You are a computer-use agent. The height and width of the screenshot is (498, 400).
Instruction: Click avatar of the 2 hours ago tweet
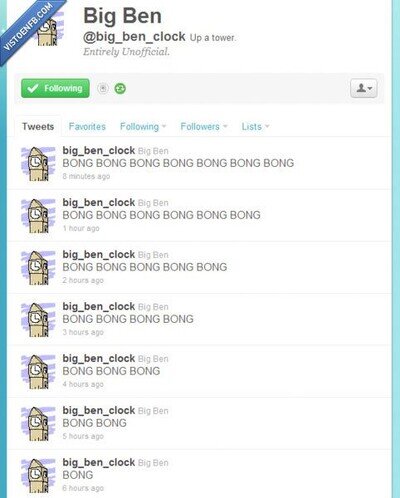point(38,268)
